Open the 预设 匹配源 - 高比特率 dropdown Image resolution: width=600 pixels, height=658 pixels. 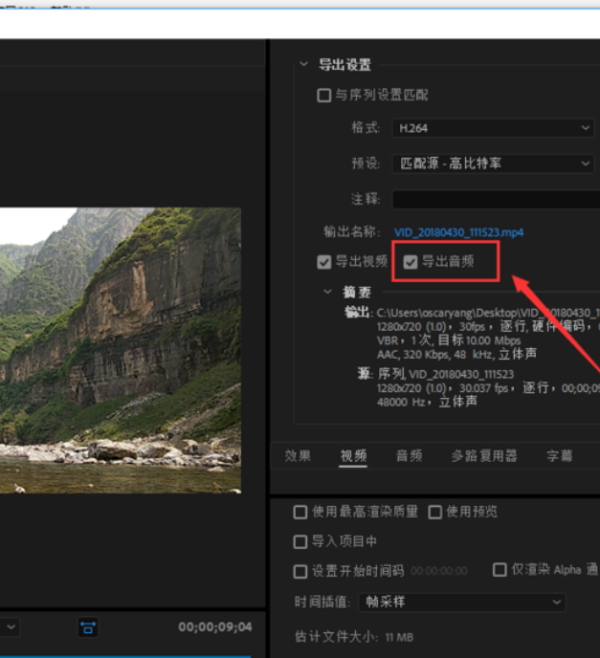[493, 163]
